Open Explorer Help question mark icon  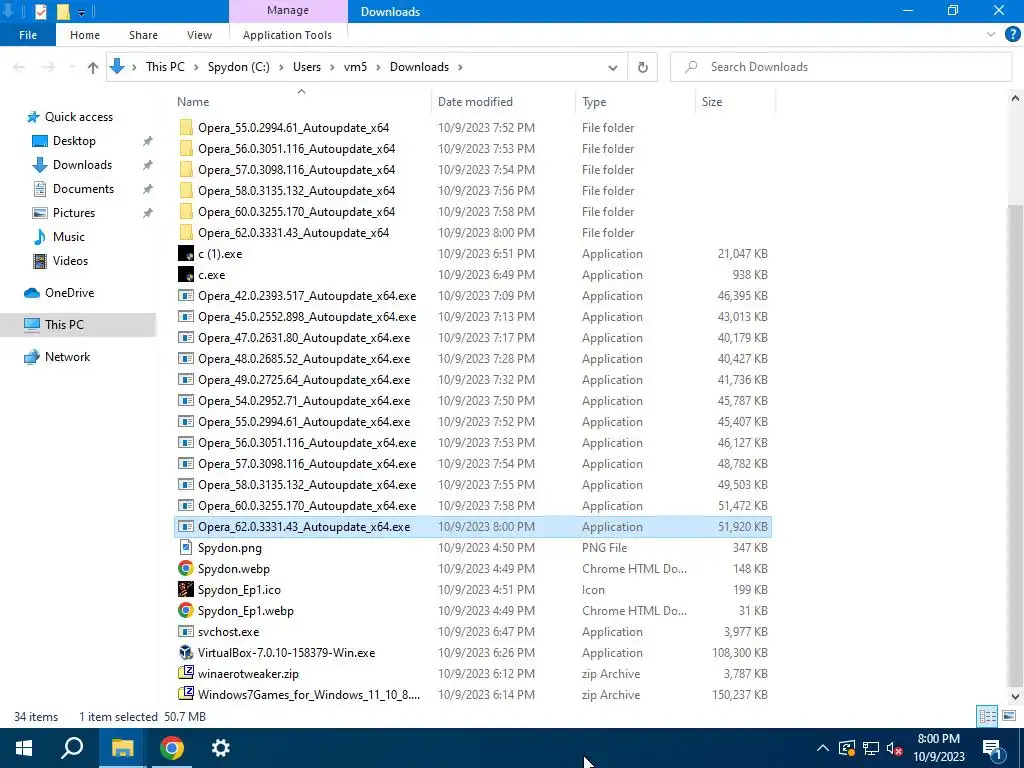point(1012,35)
